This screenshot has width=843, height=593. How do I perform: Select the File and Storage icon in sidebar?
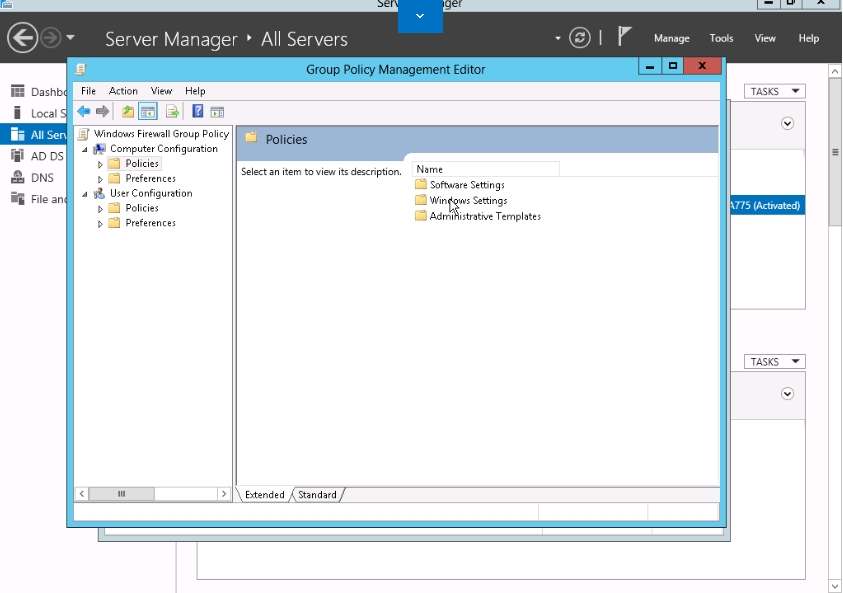click(x=18, y=199)
